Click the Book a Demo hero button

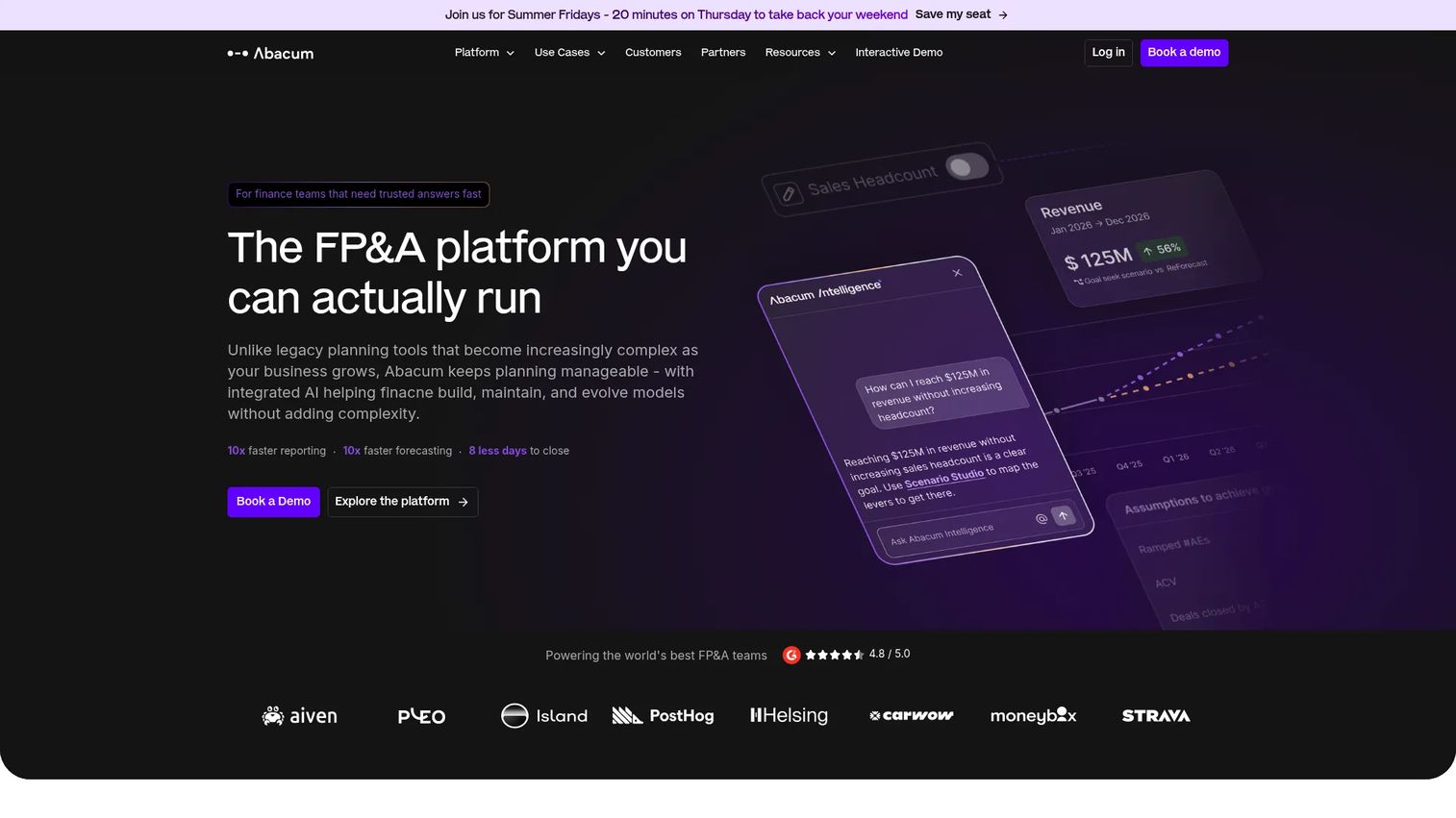273,502
